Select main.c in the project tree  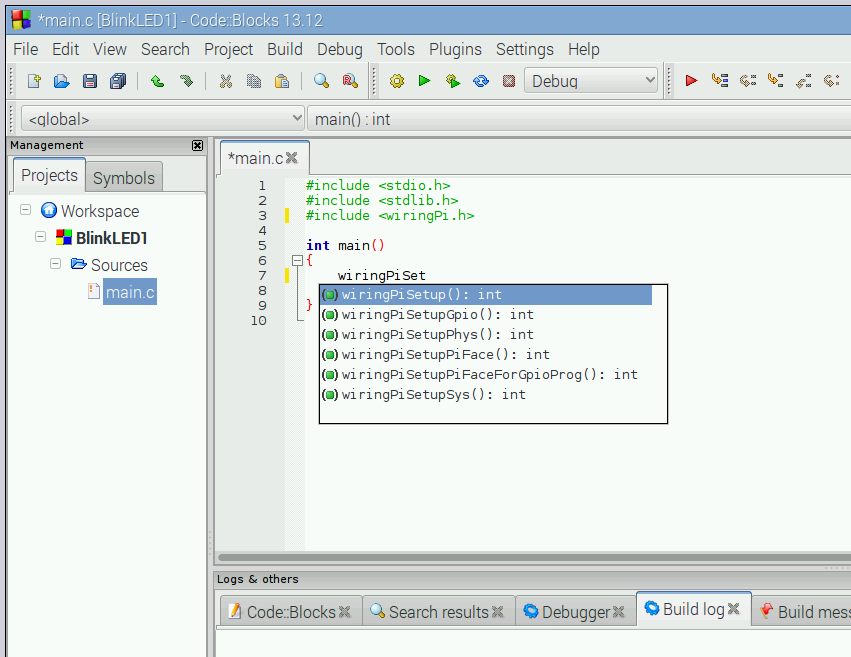(x=130, y=292)
